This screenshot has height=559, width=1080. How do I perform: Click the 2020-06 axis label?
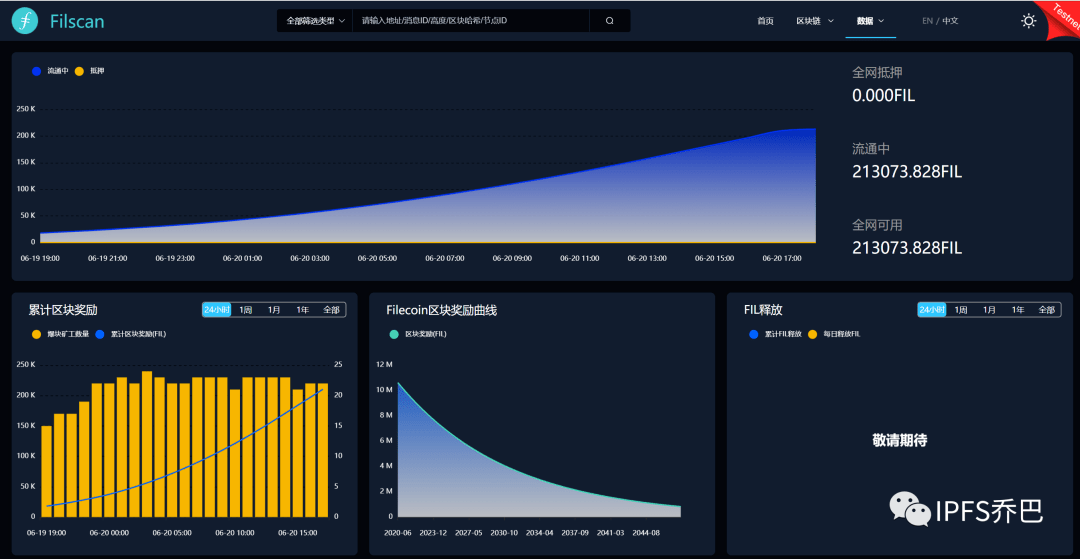tap(397, 532)
